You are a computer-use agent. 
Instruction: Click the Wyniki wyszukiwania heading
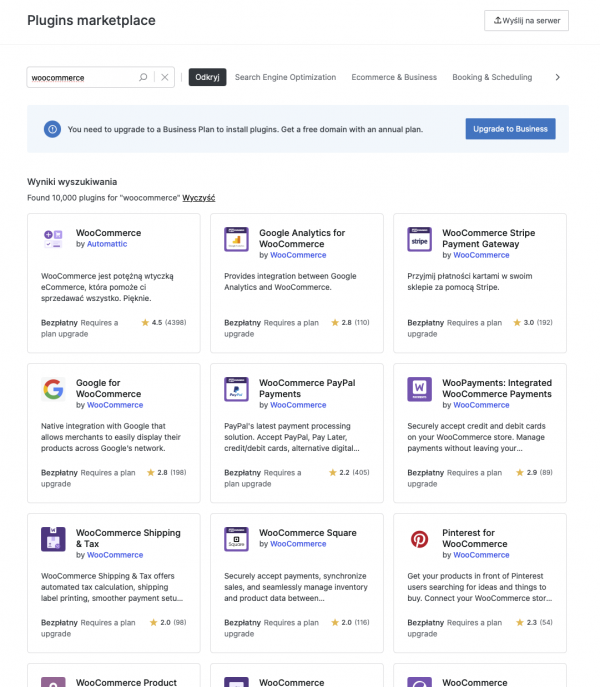click(x=72, y=181)
